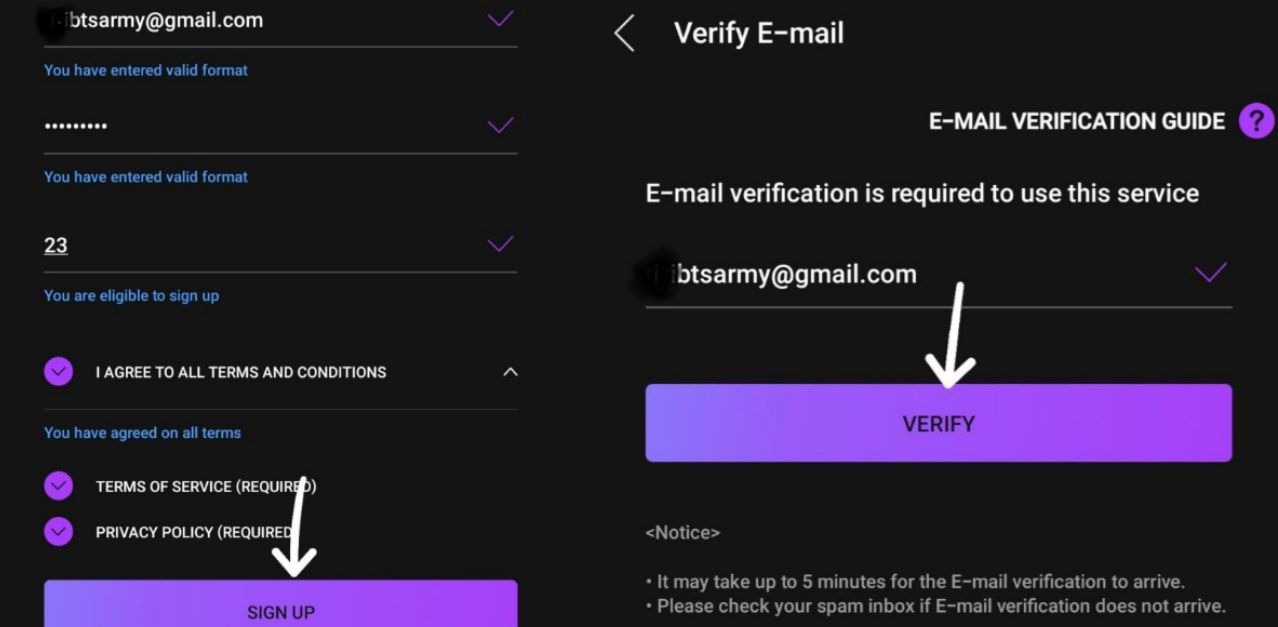Click the back arrow beside Verify E-mail

pyautogui.click(x=624, y=33)
